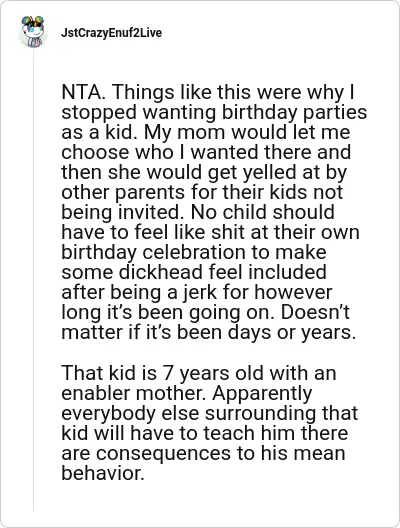The height and width of the screenshot is (528, 400).
Task: Click the text line 'being invited. No child should'
Action: point(198,212)
